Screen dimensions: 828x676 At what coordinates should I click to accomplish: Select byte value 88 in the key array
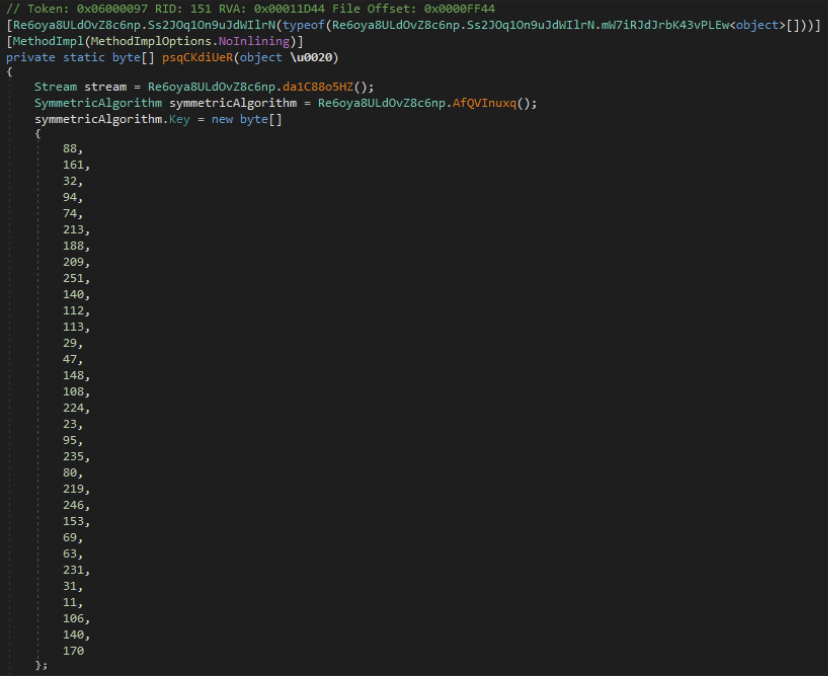(x=70, y=148)
